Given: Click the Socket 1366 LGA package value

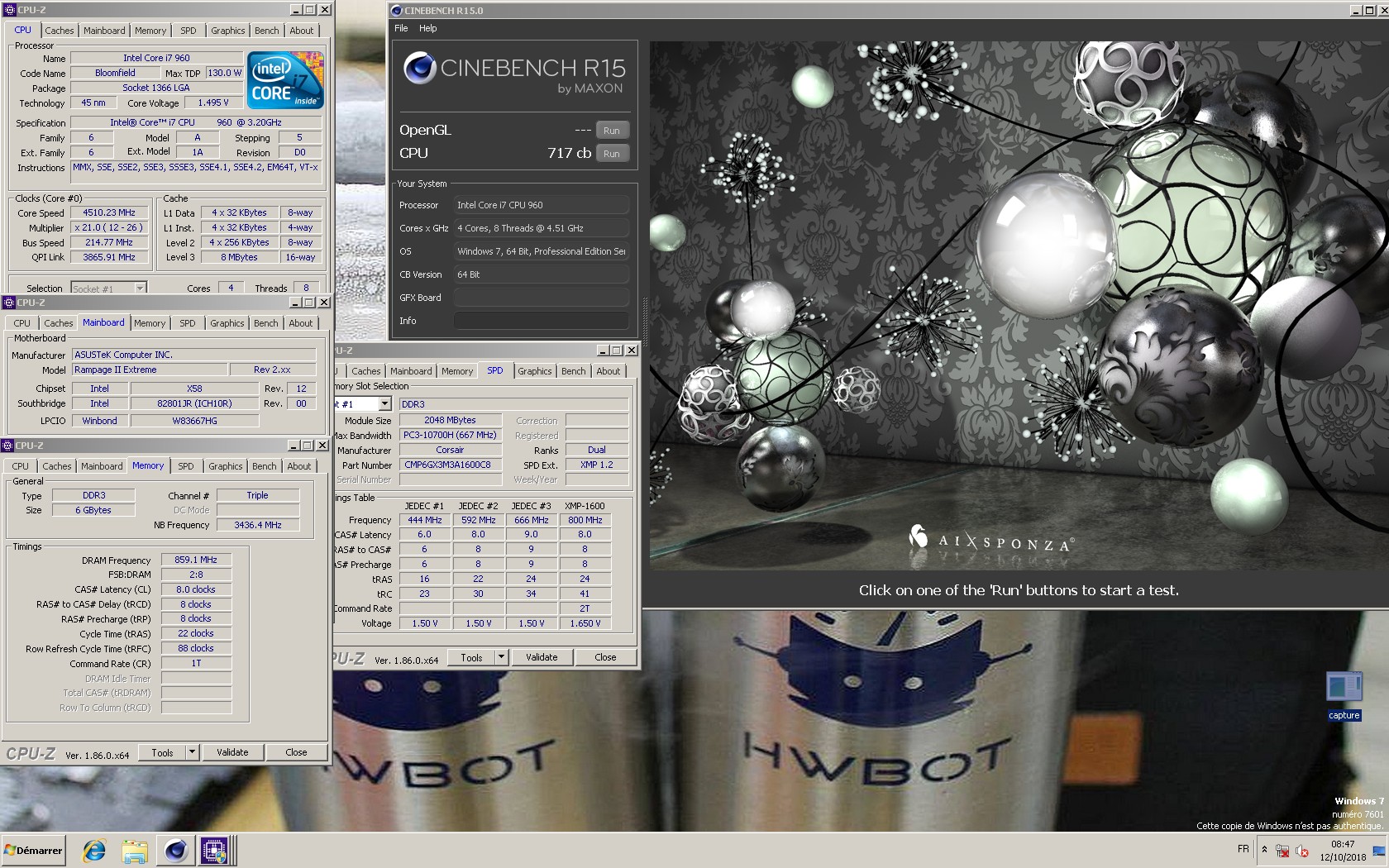Looking at the screenshot, I should [155, 88].
